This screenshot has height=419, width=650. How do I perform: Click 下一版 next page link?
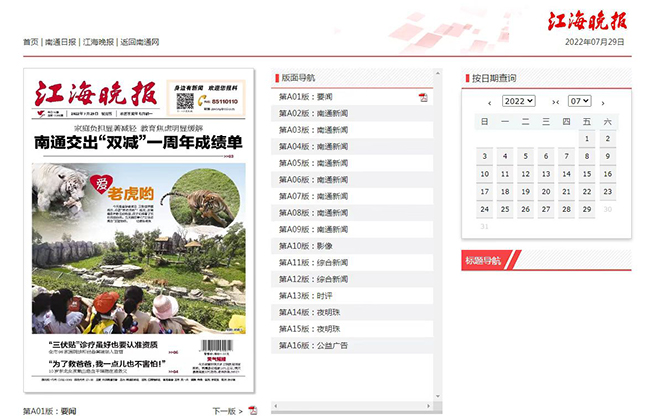point(226,410)
